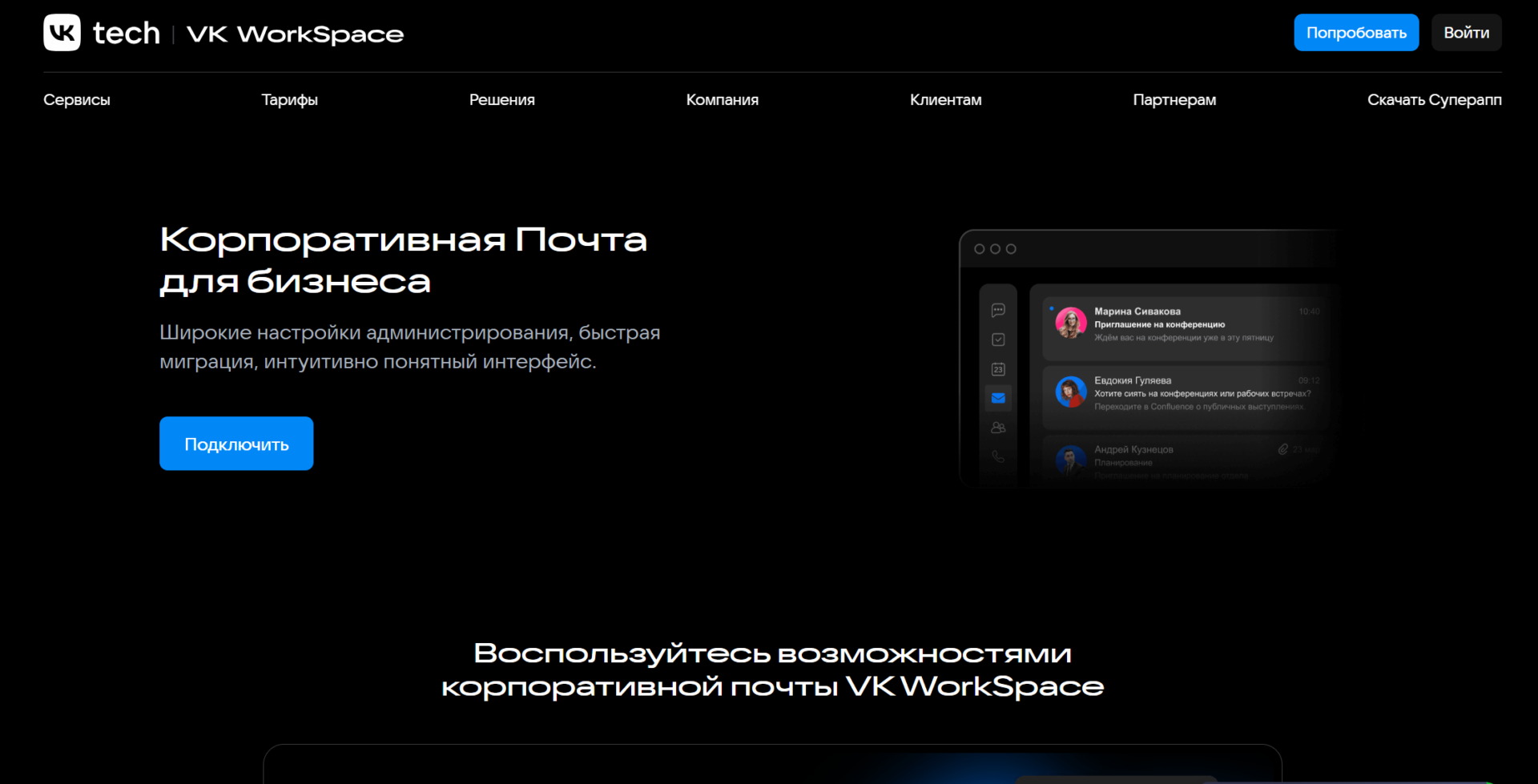Open the contacts icon in the mockup sidebar
Viewport: 1538px width, 784px height.
pos(998,428)
